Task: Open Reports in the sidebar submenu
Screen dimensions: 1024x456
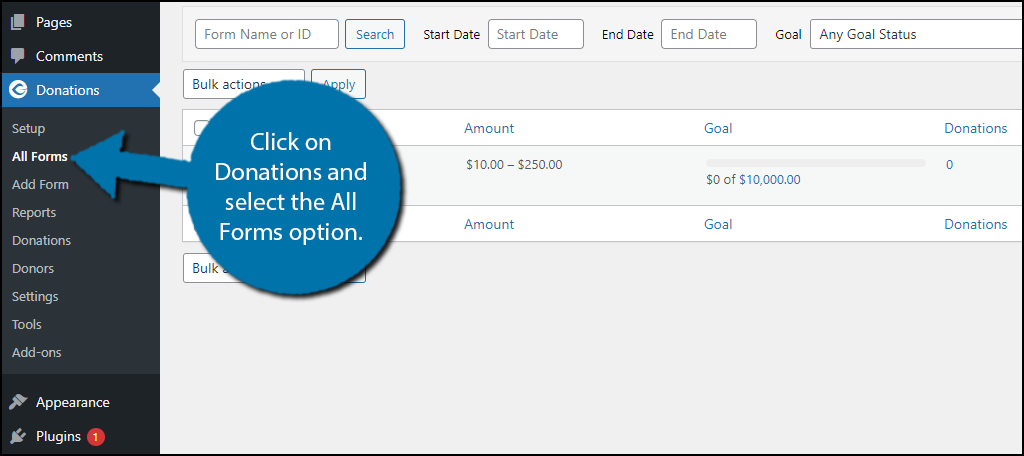Action: pyautogui.click(x=34, y=213)
